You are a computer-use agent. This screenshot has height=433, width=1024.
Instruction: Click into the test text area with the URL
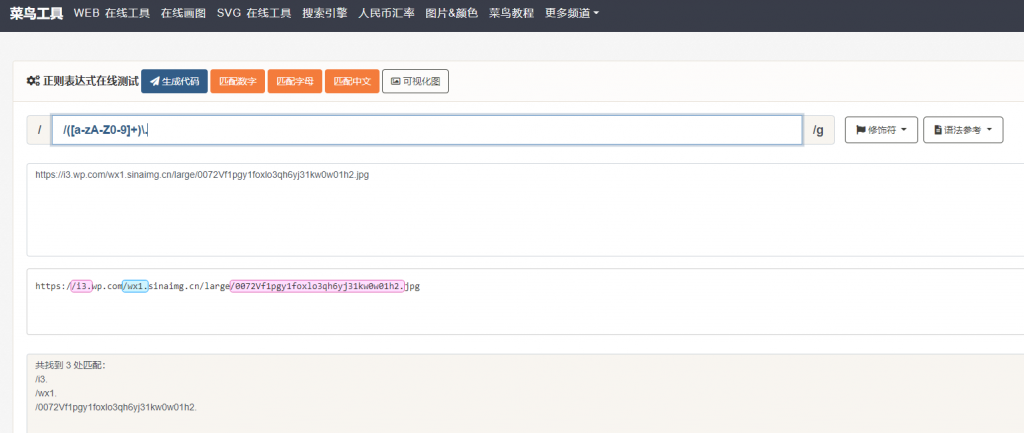coord(525,210)
